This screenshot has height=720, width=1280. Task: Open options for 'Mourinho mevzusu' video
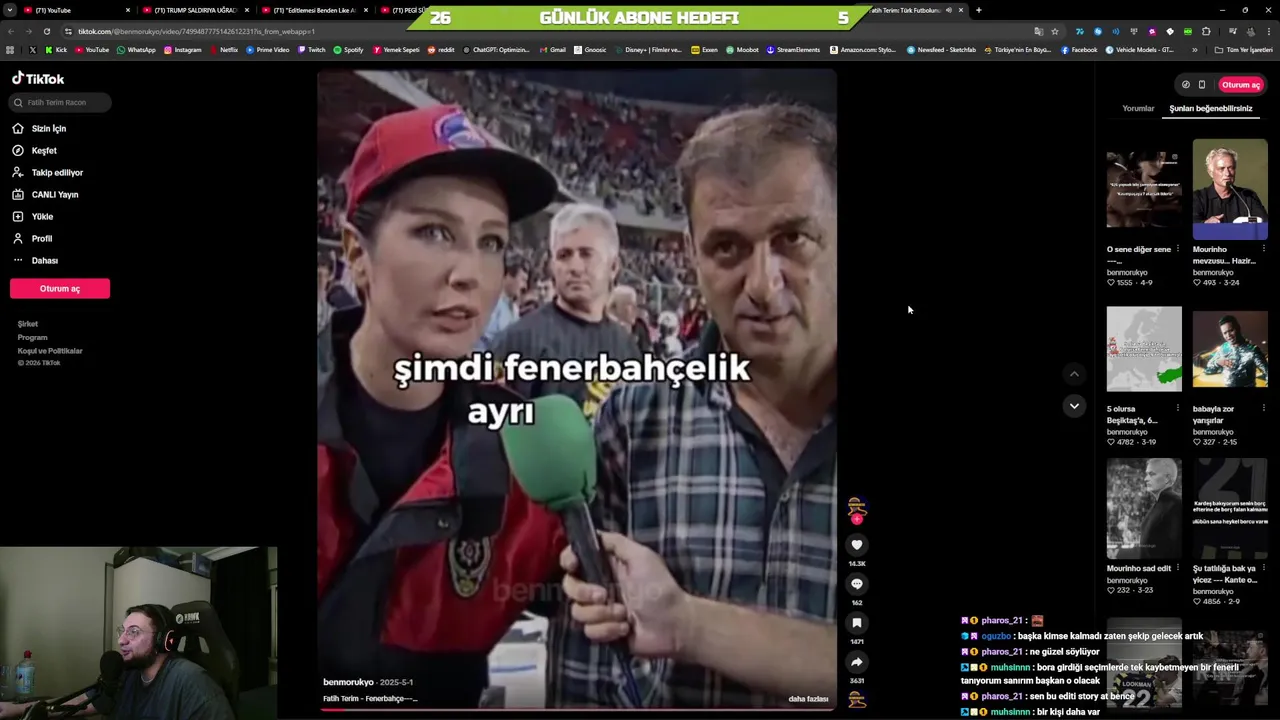pyautogui.click(x=1263, y=249)
